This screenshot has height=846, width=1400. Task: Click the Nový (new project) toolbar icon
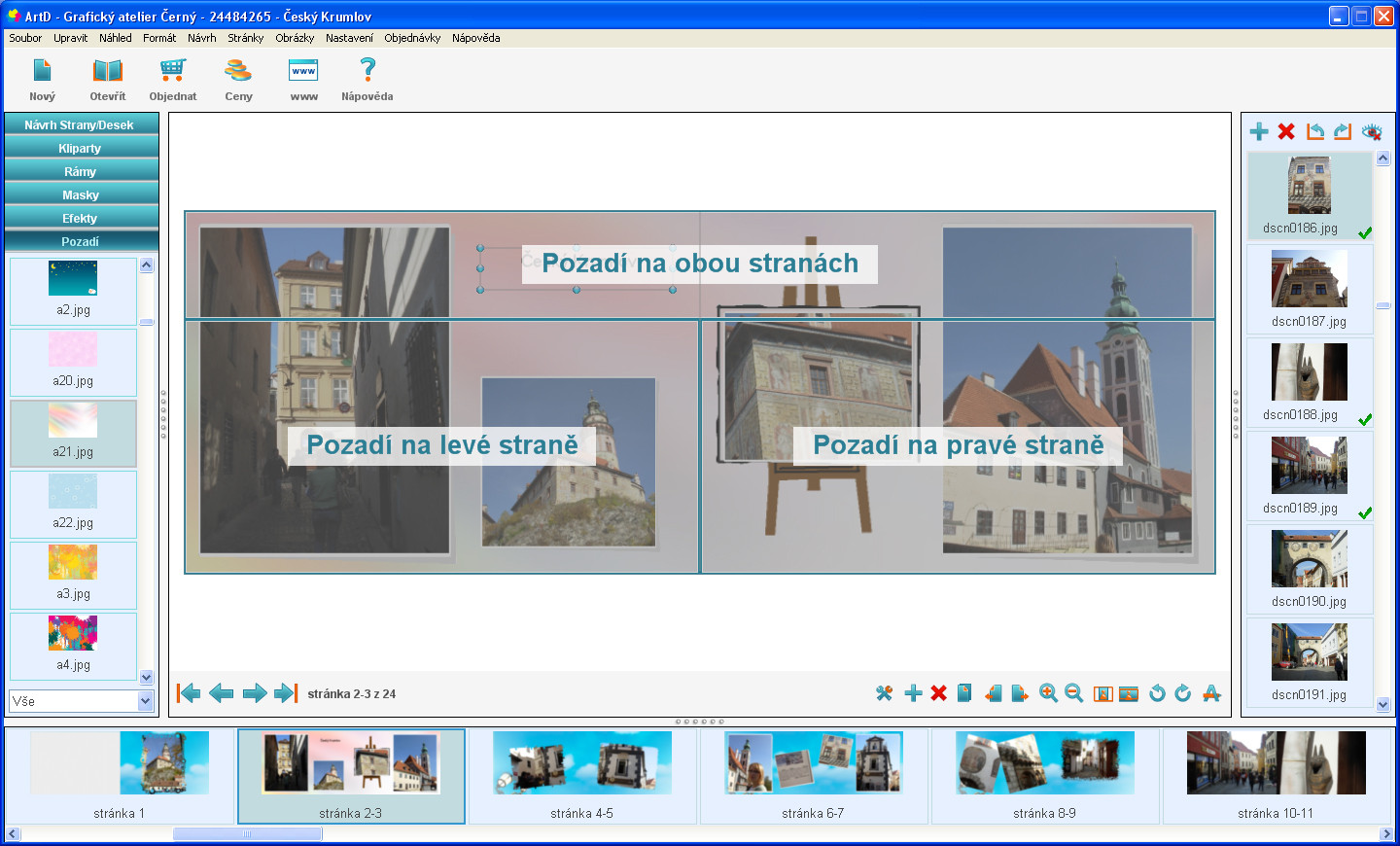pos(42,71)
